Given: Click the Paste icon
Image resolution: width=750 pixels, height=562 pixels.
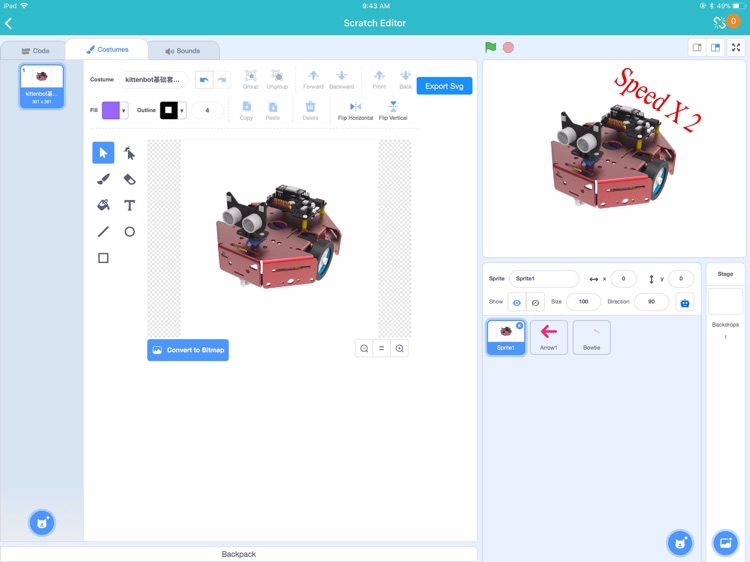Looking at the screenshot, I should point(273,110).
